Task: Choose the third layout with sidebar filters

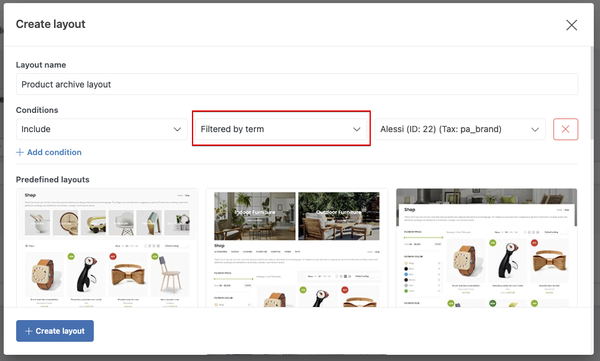Action: tap(486, 248)
